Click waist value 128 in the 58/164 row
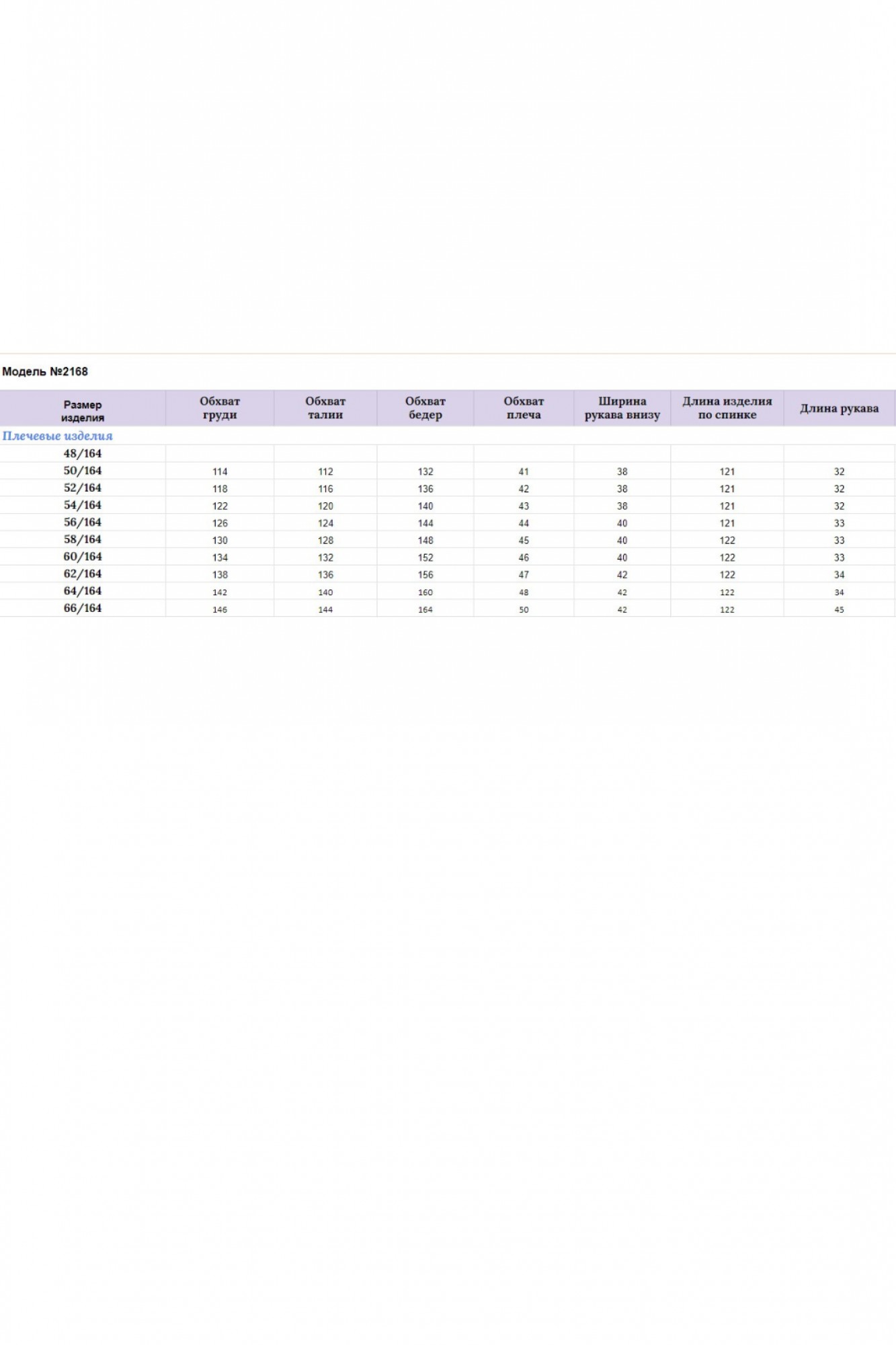The height and width of the screenshot is (1345, 896). (325, 540)
